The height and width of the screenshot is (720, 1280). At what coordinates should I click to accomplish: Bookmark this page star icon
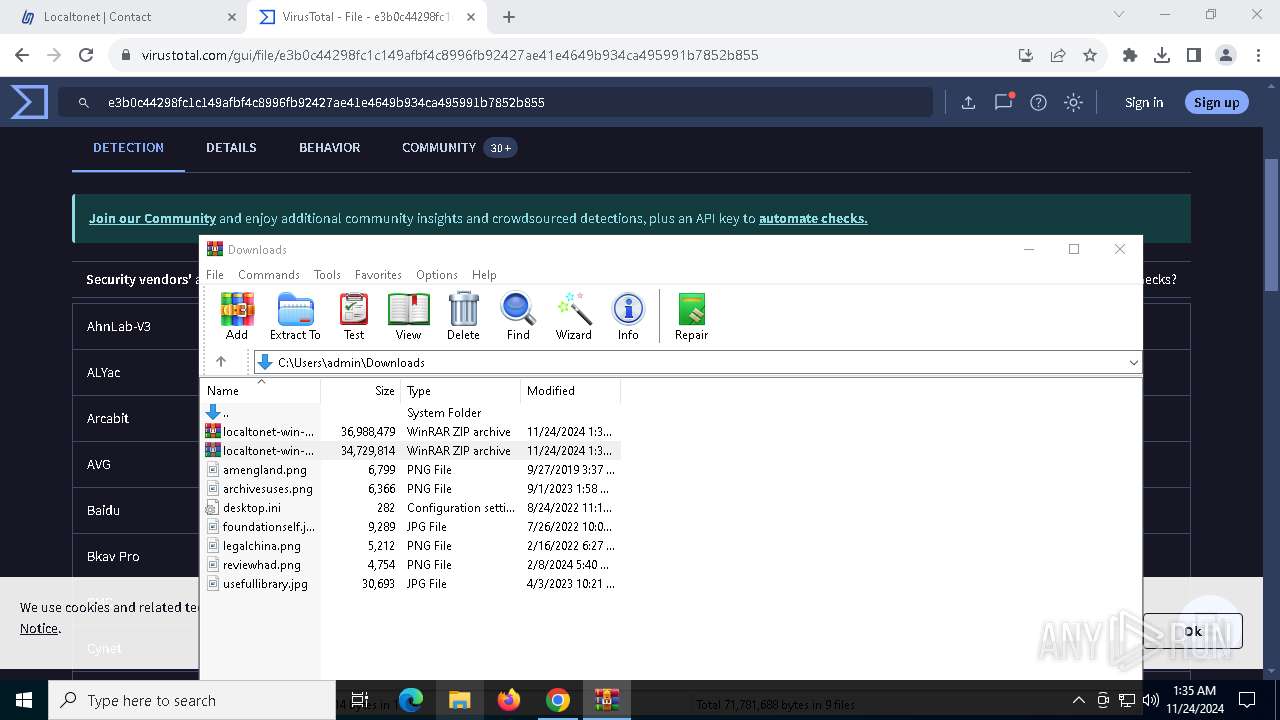(1090, 55)
